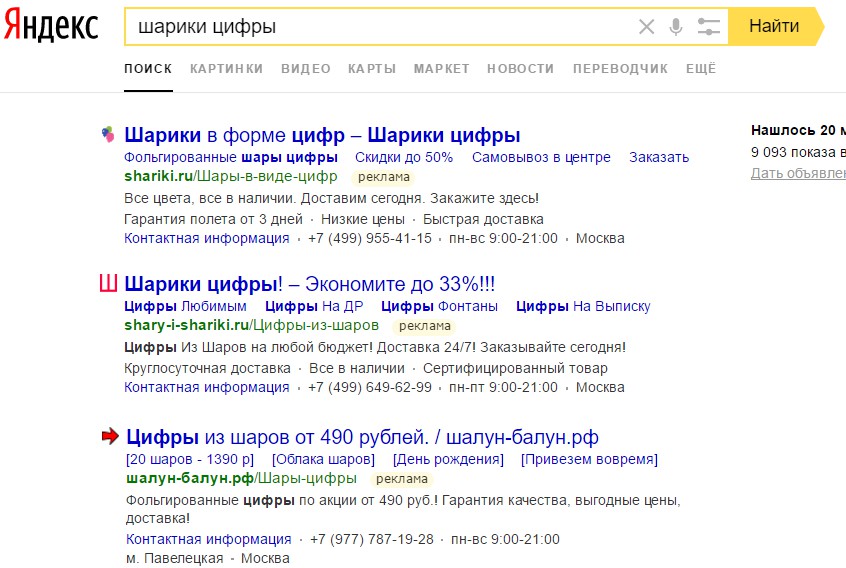The height and width of the screenshot is (568, 846).
Task: Open sitelink 'Цифры На ДР'
Action: (314, 306)
